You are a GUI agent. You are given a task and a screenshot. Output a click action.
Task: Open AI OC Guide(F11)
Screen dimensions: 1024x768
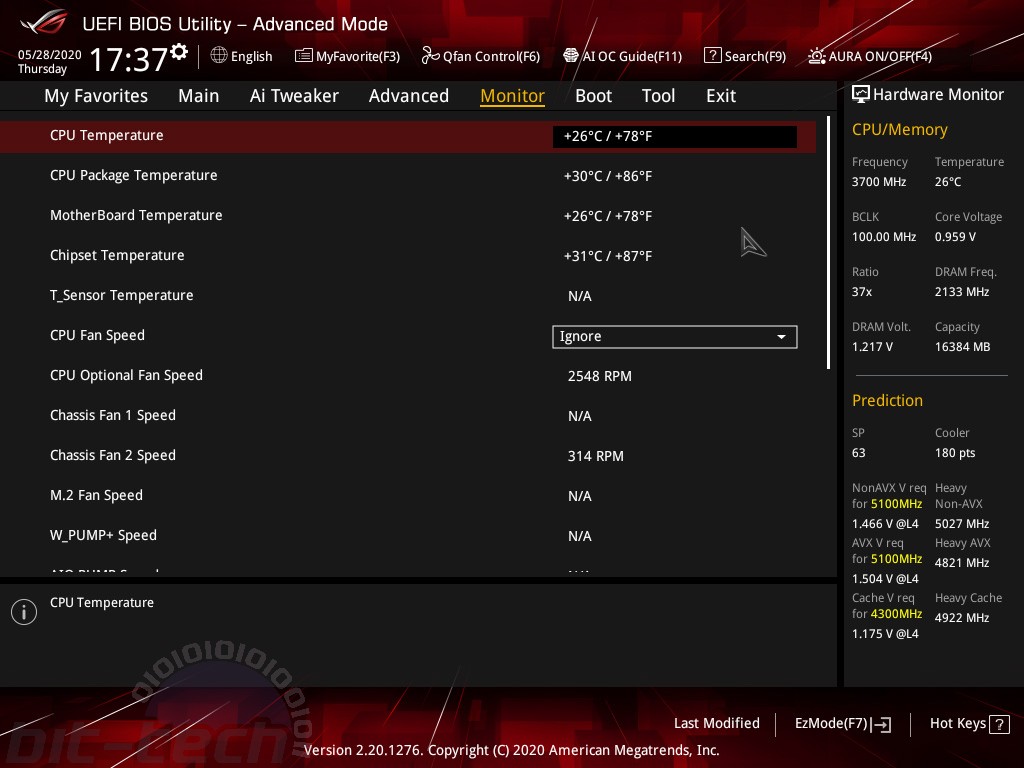tap(622, 56)
